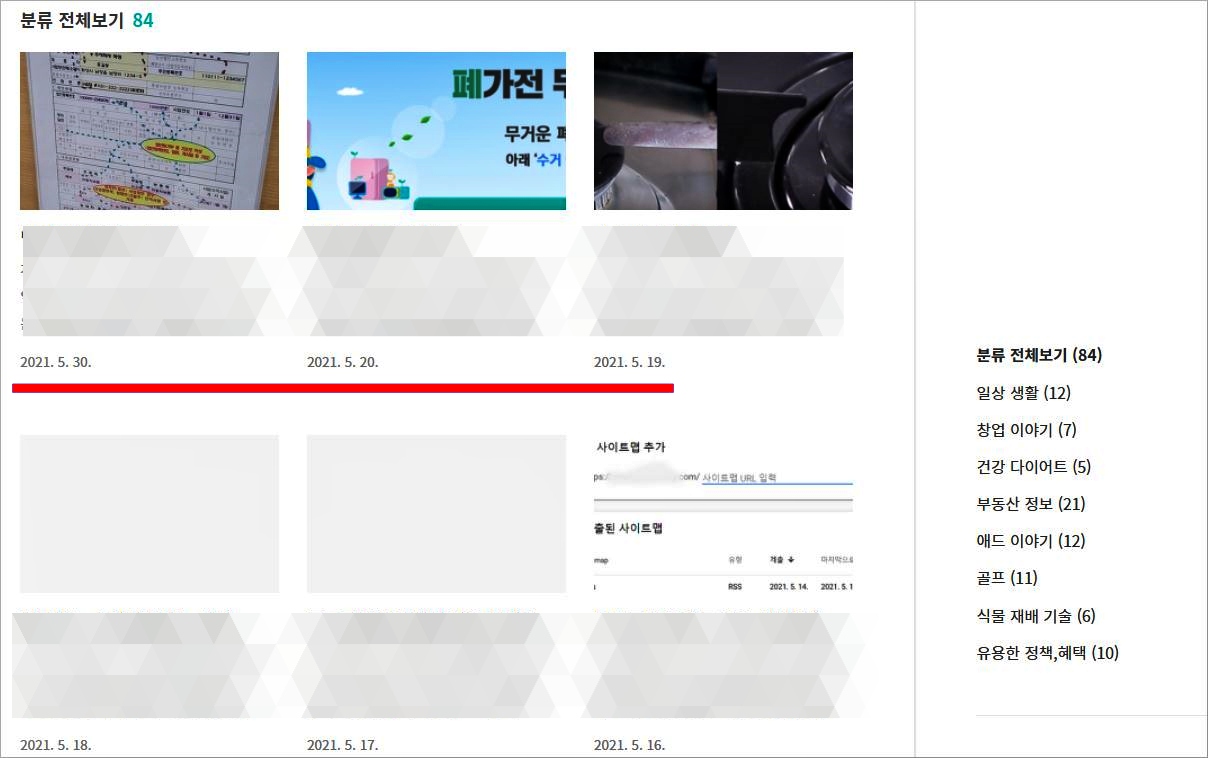Open the 사이트맵 추가 screenshot post thumbnail
Screen dimensions: 1208x758
[723, 514]
